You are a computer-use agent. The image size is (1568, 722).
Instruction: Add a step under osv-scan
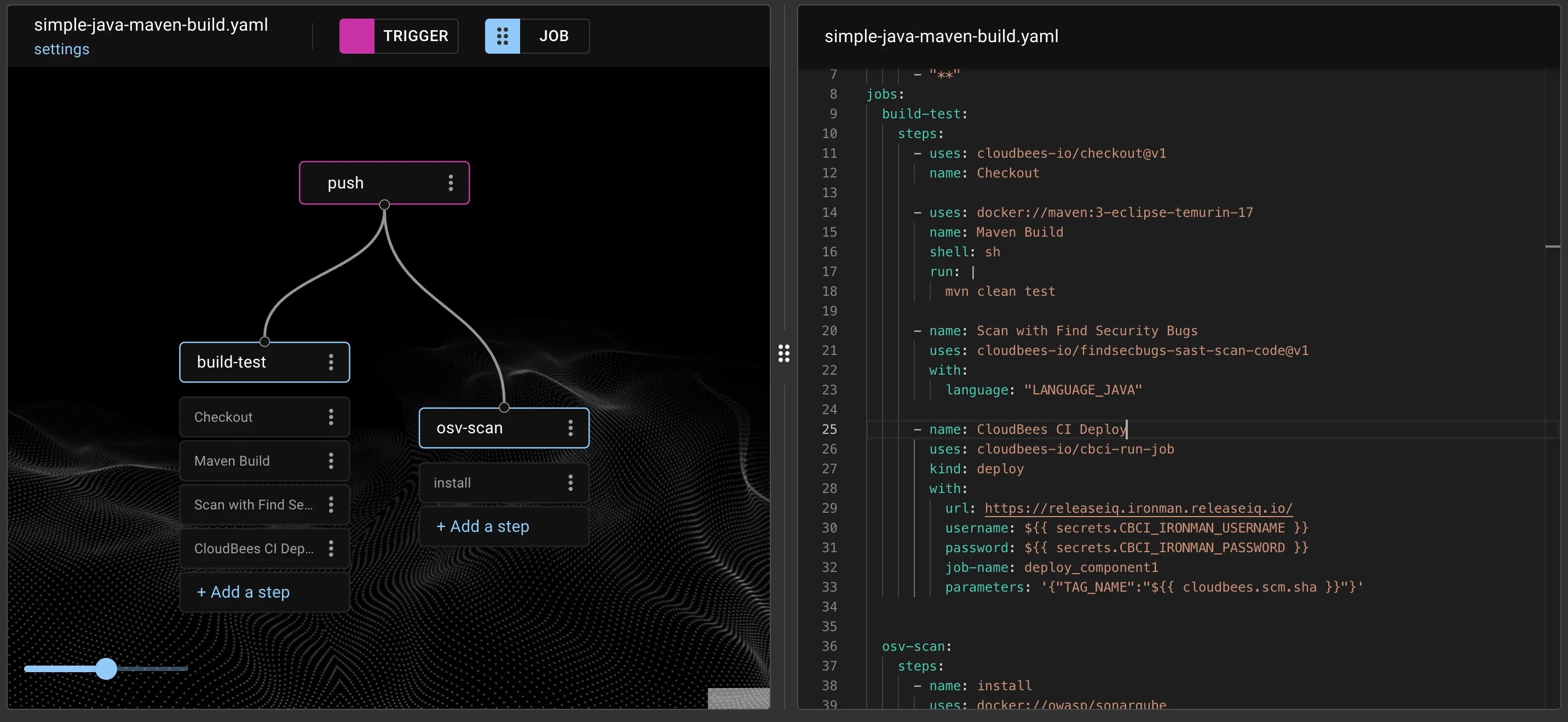pos(483,526)
